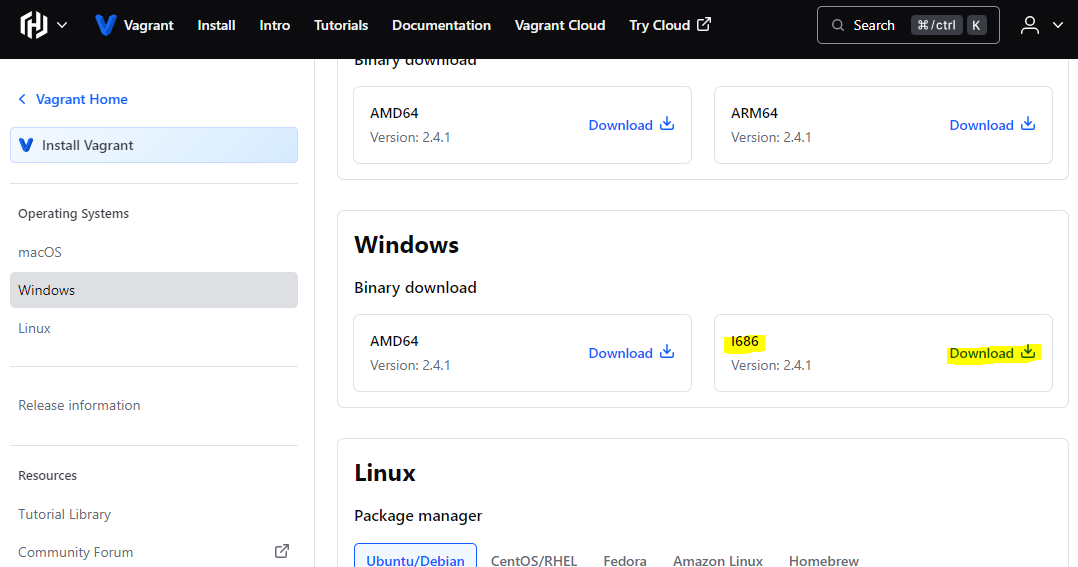Click download arrow icon for macOS AMD64
This screenshot has height=567, width=1078.
[667, 124]
